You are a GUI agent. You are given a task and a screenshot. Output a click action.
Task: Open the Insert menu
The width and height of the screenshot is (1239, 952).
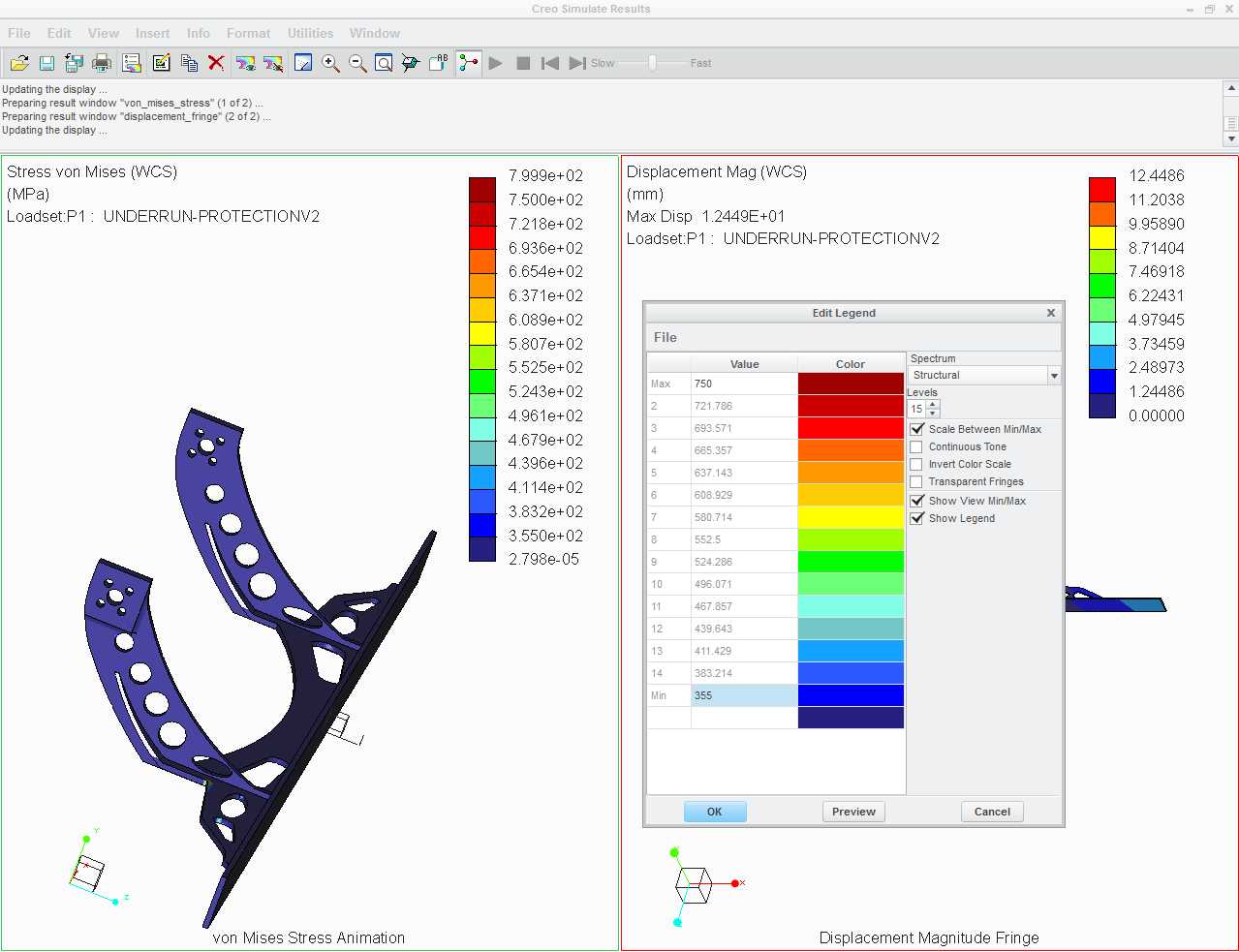[152, 33]
